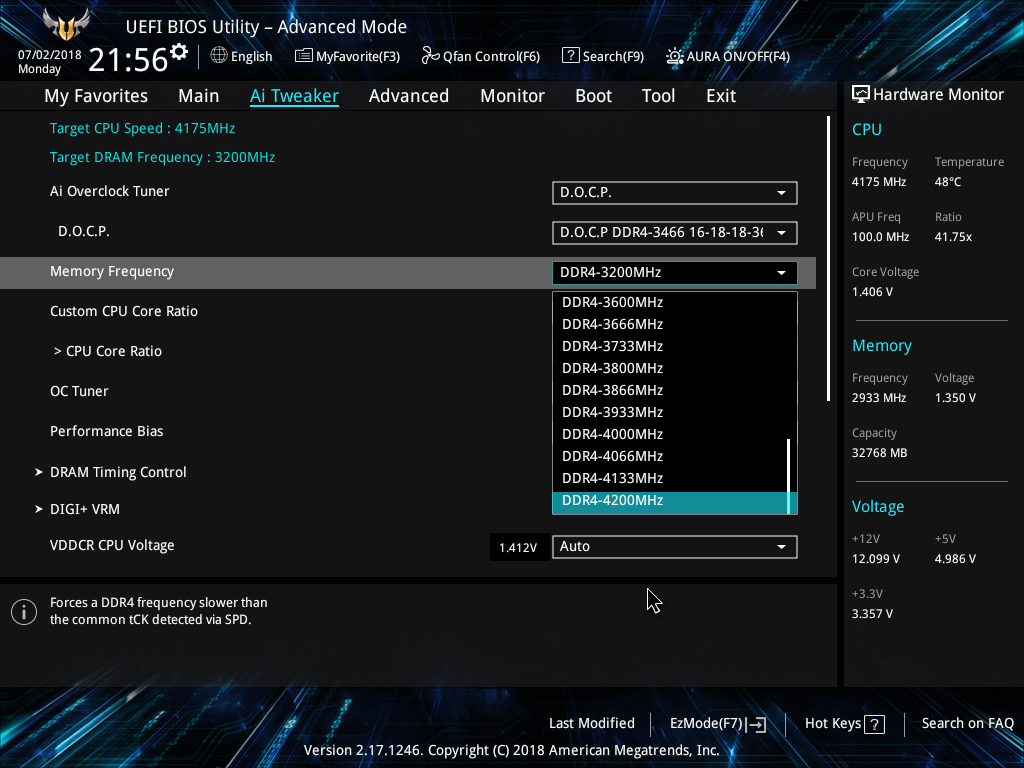The width and height of the screenshot is (1024, 768).
Task: Switch to the Boot tab
Action: click(594, 96)
